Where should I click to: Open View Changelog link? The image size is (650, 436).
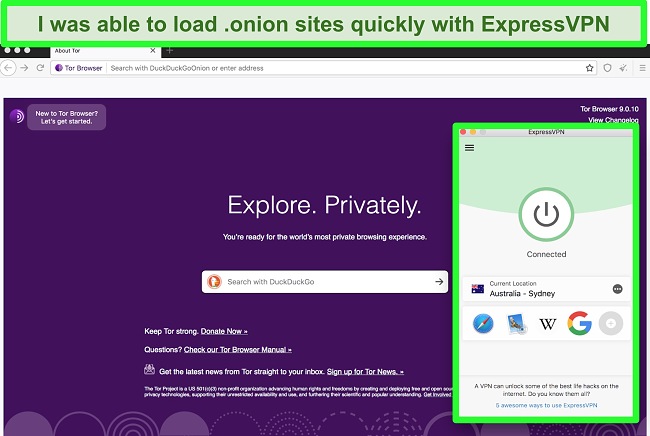point(613,120)
